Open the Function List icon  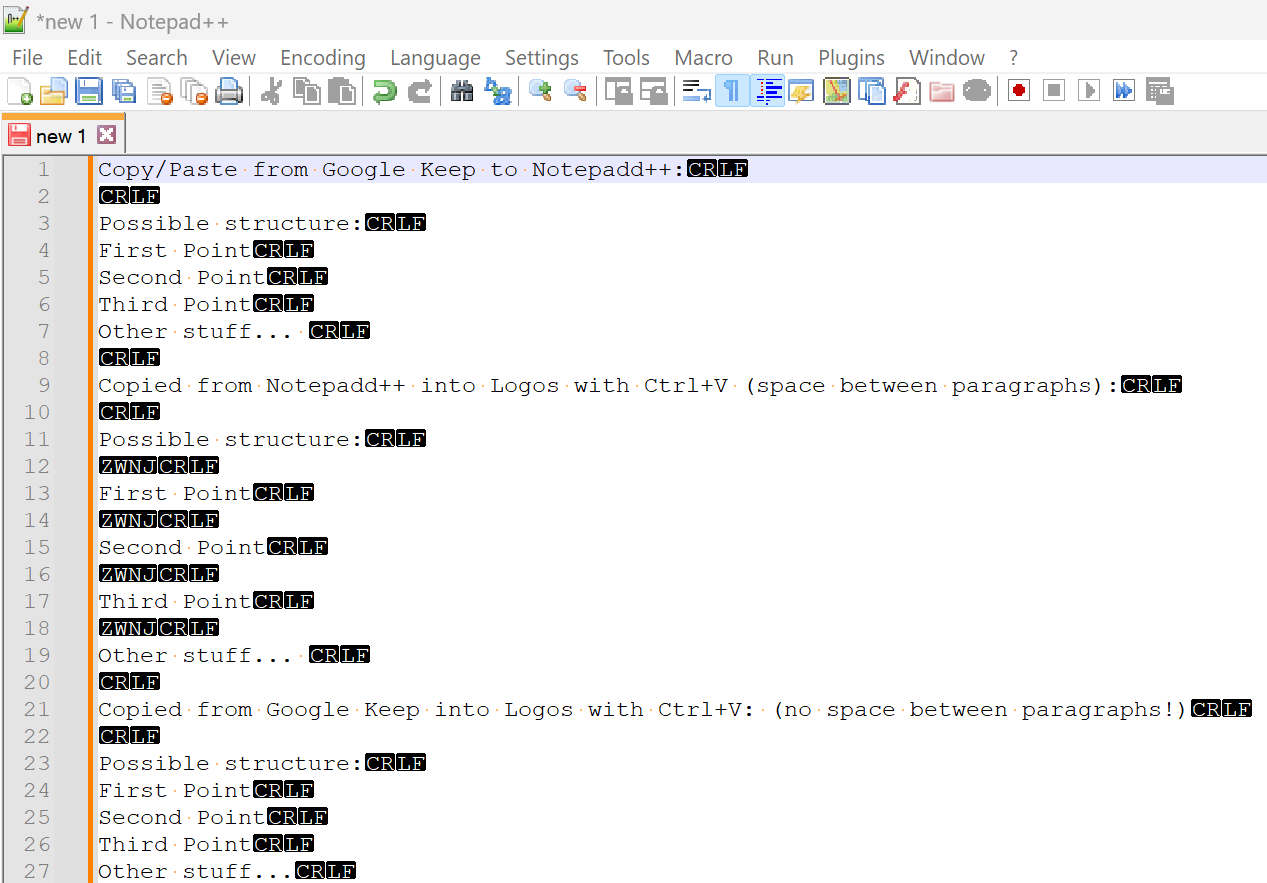907,92
